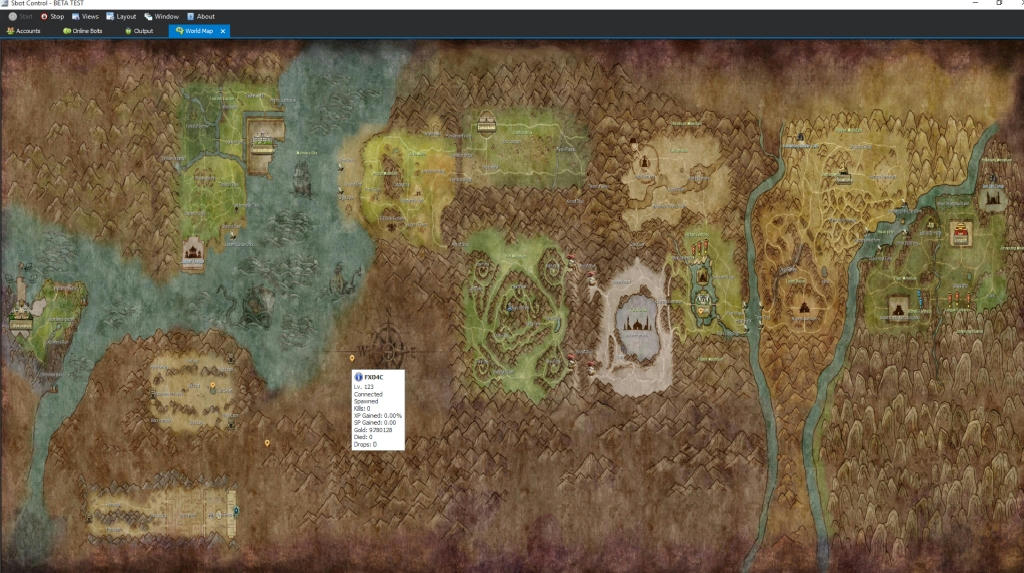Viewport: 1024px width, 573px height.
Task: Stop the running bots
Action: tap(52, 16)
